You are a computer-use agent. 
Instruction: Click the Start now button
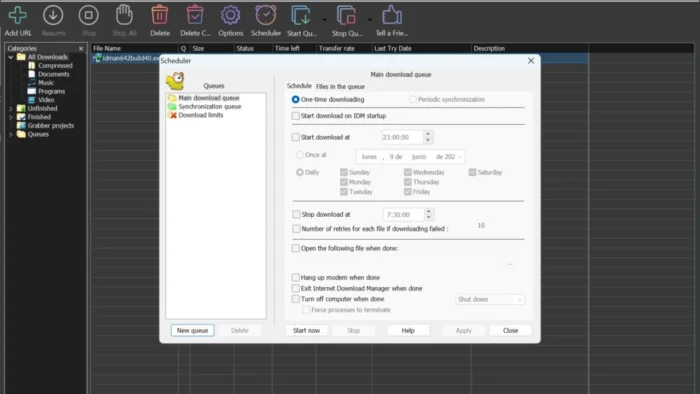[306, 331]
